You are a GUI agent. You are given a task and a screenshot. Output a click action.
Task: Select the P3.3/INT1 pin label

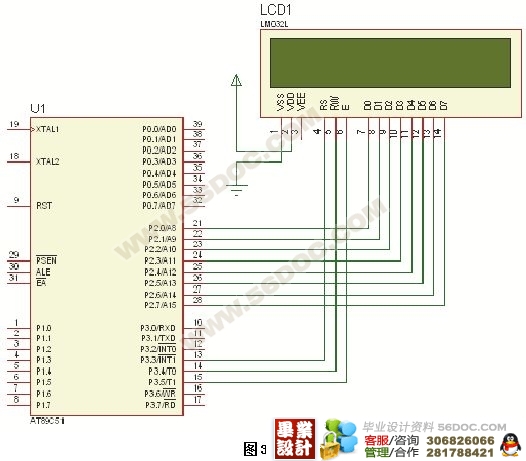[158, 360]
